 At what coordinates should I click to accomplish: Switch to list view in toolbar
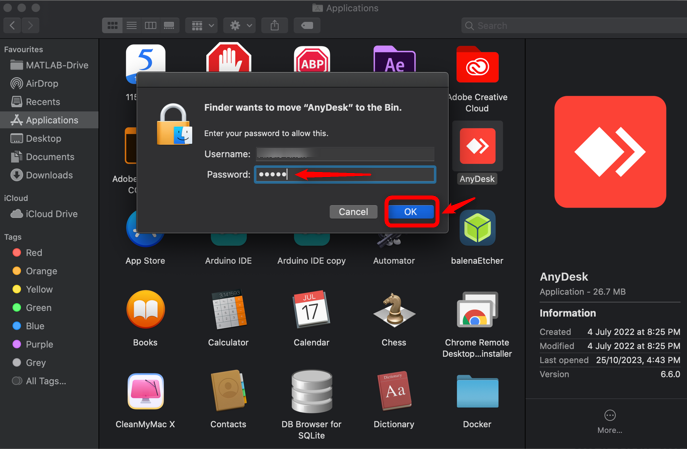[x=131, y=25]
